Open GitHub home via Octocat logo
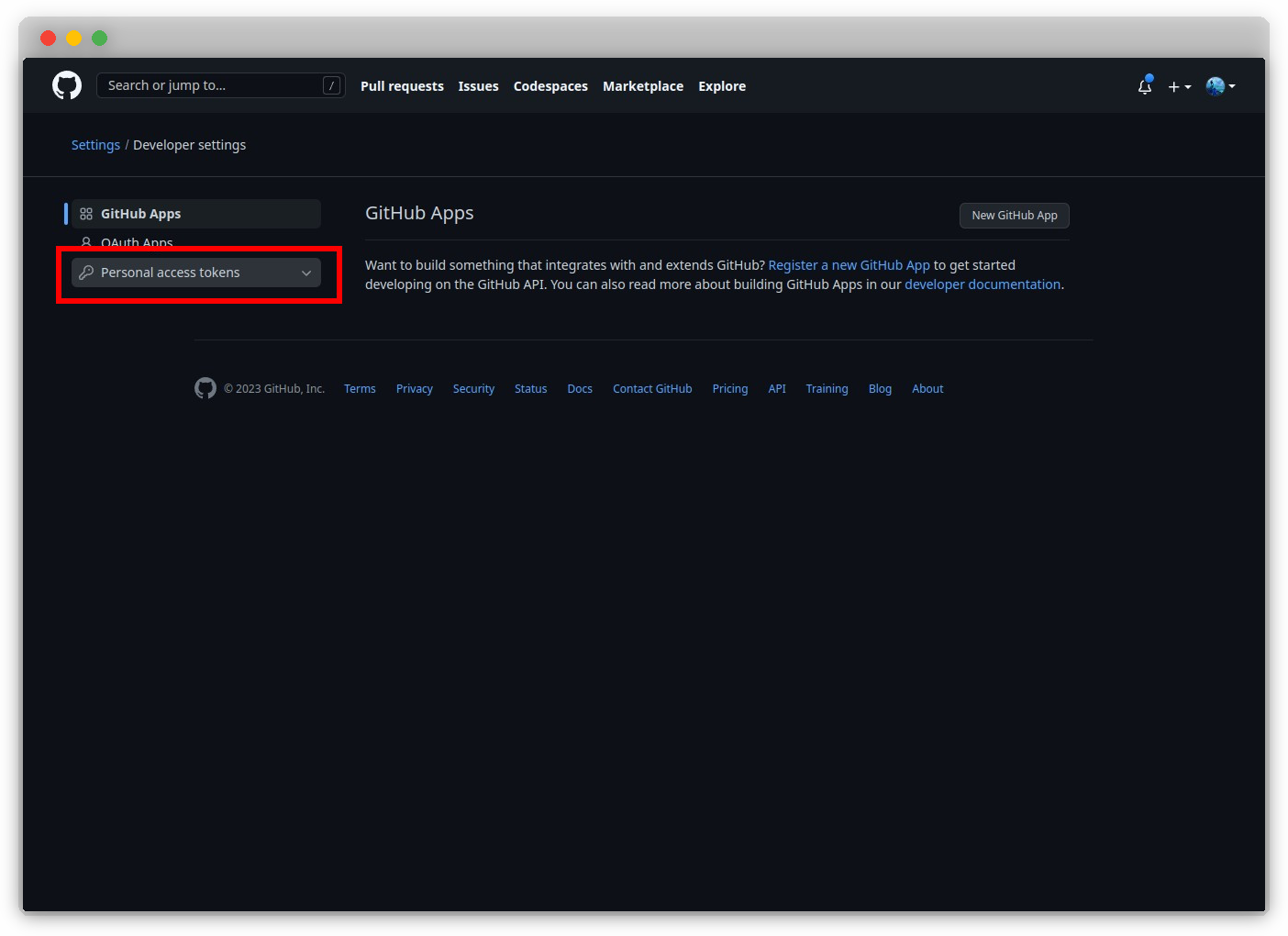1288x936 pixels. (67, 85)
